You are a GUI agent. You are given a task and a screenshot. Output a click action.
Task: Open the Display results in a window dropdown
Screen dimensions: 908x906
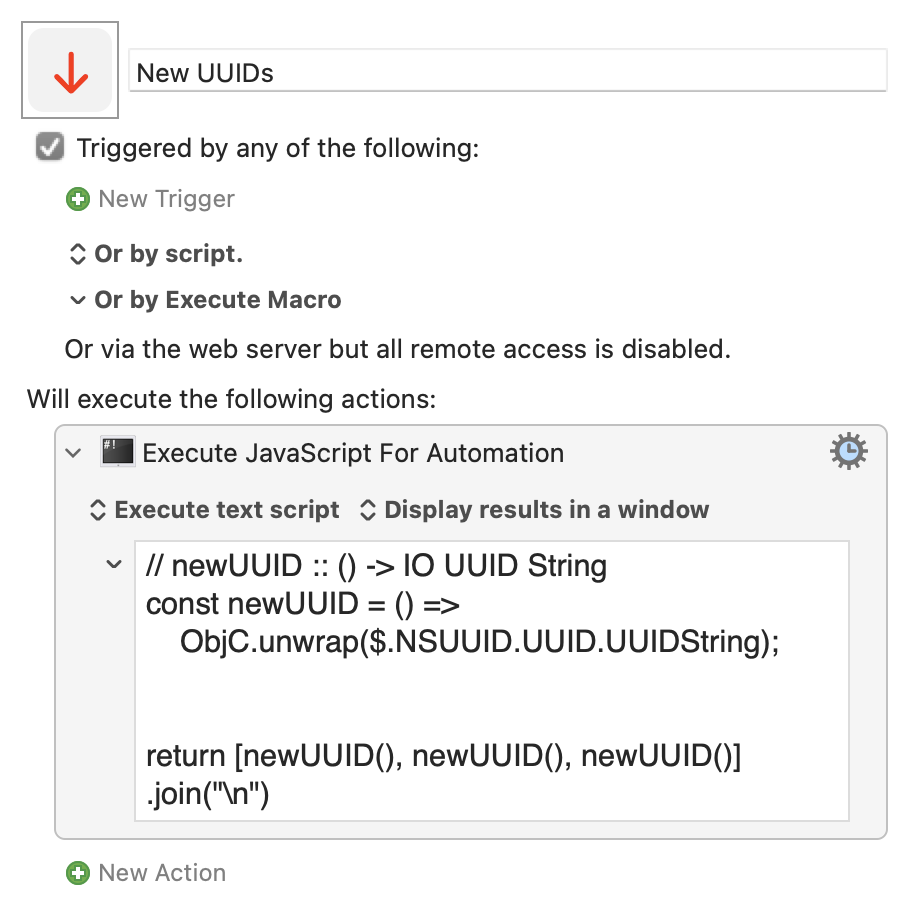point(534,510)
